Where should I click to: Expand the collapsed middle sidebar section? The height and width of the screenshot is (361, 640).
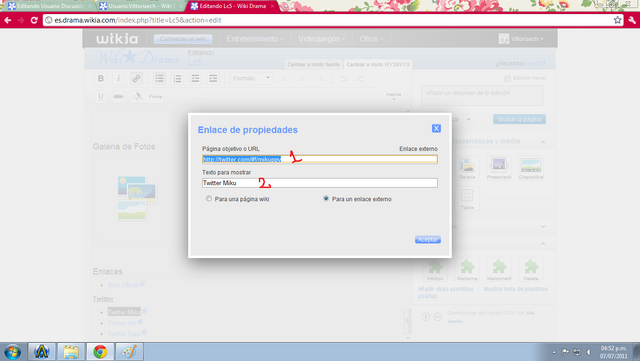tap(543, 227)
